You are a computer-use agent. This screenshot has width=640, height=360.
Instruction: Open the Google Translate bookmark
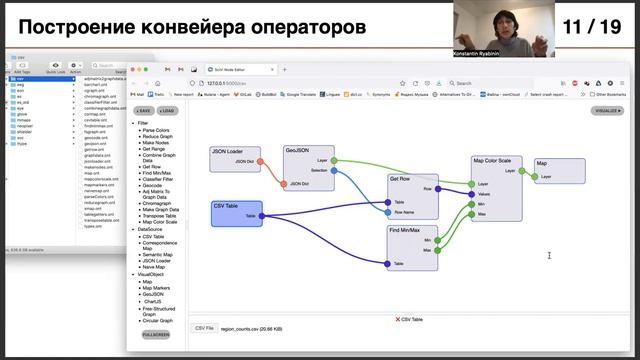(x=298, y=94)
